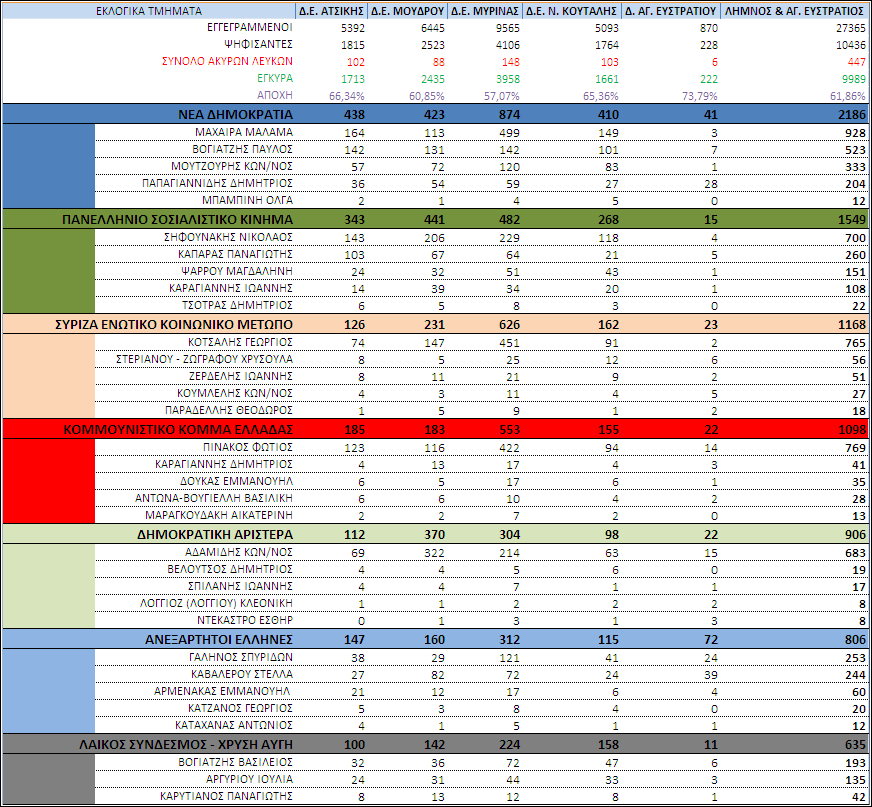Select candidate ΜΠΑΜΠΙΝΗ ΟΛΓΑ

(x=247, y=200)
